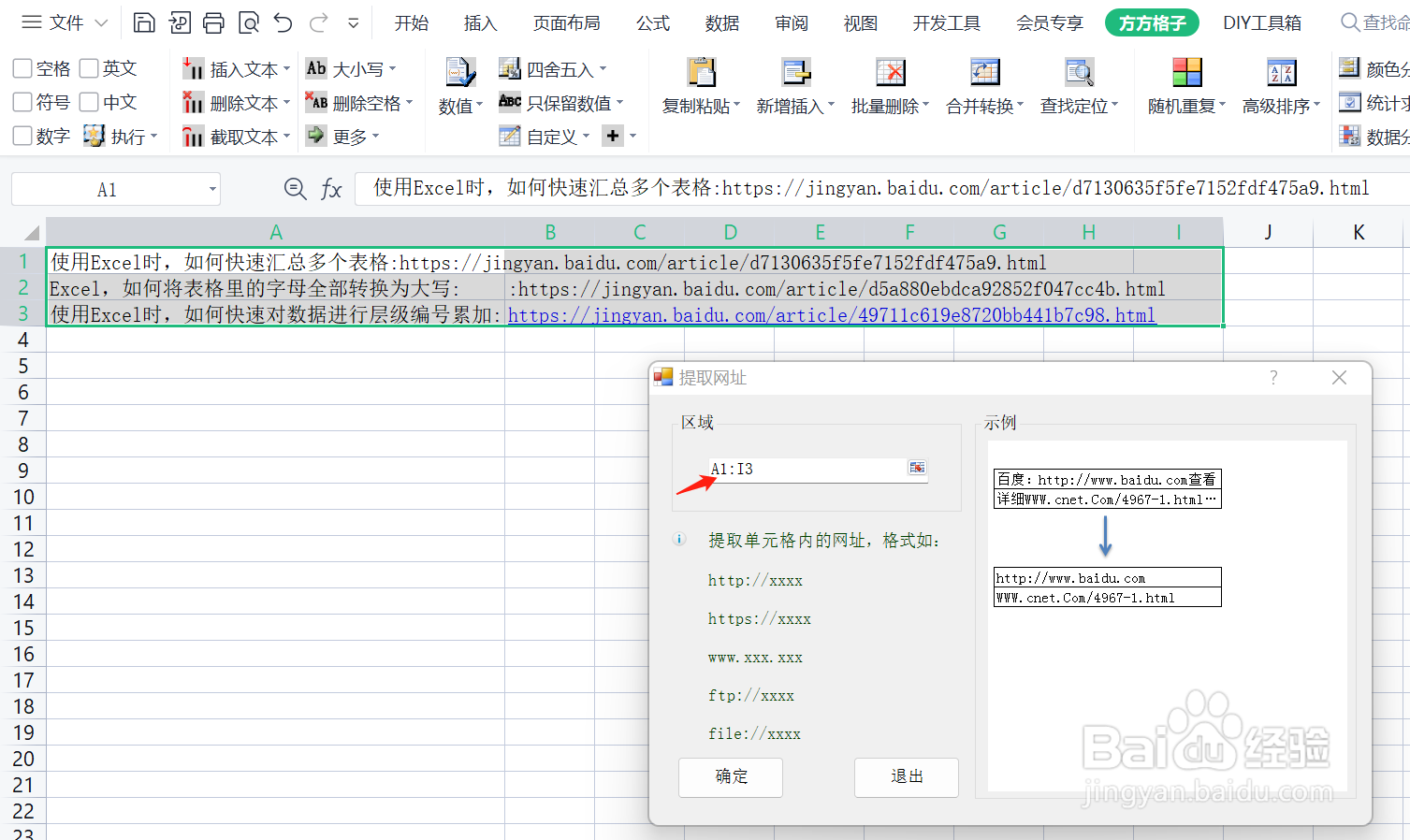Click the 查找定位 magnifier icon
Viewport: 1410px width, 840px height.
[1079, 72]
